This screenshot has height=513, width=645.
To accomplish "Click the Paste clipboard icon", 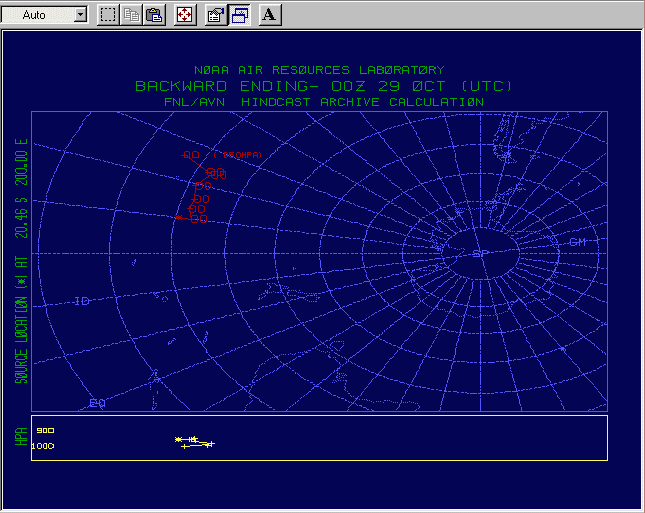I will tap(153, 15).
